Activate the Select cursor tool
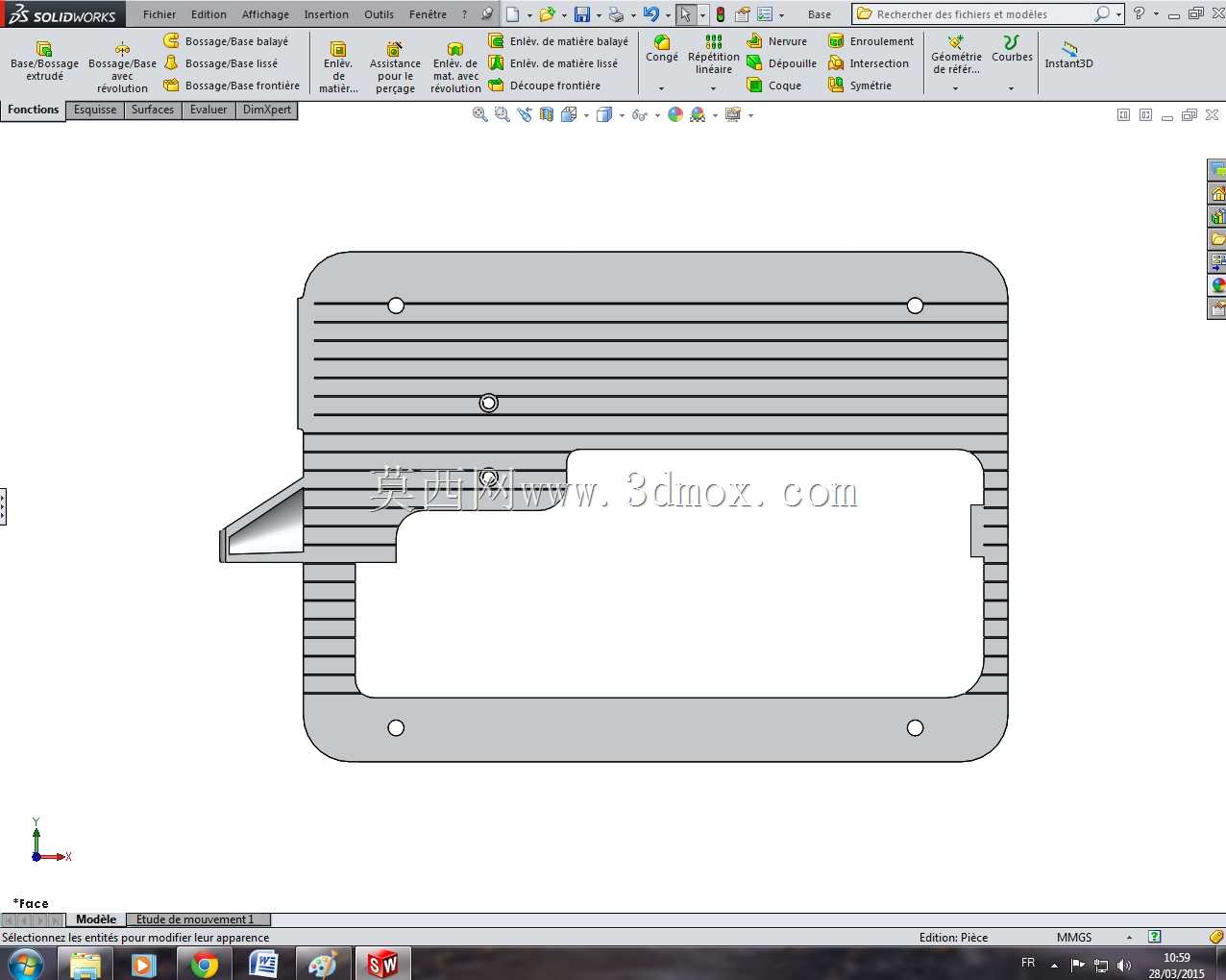Image resolution: width=1226 pixels, height=980 pixels. click(x=685, y=14)
